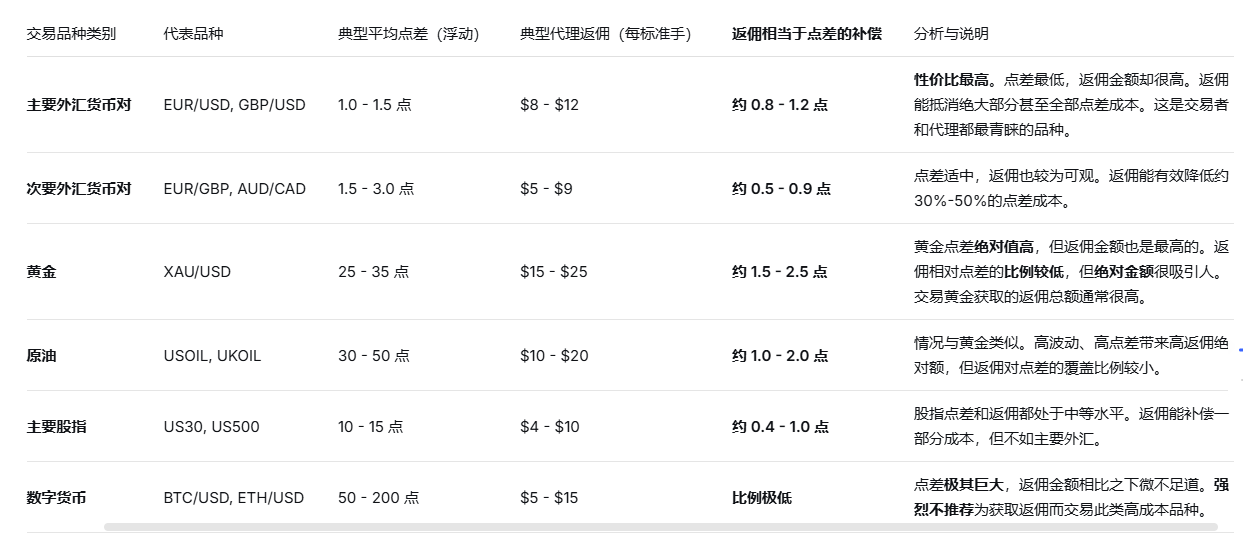This screenshot has width=1243, height=535.
Task: Click the 原油 row label
Action: coord(41,355)
